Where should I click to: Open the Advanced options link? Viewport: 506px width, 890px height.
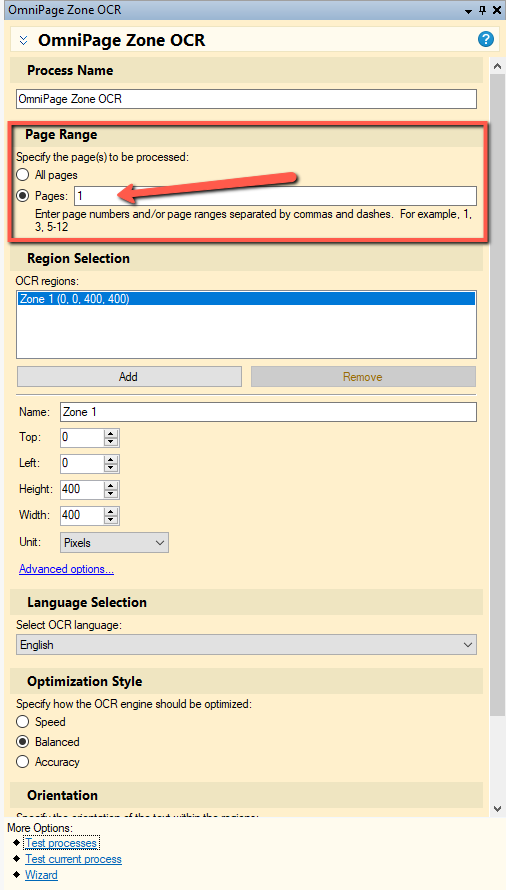[x=66, y=569]
